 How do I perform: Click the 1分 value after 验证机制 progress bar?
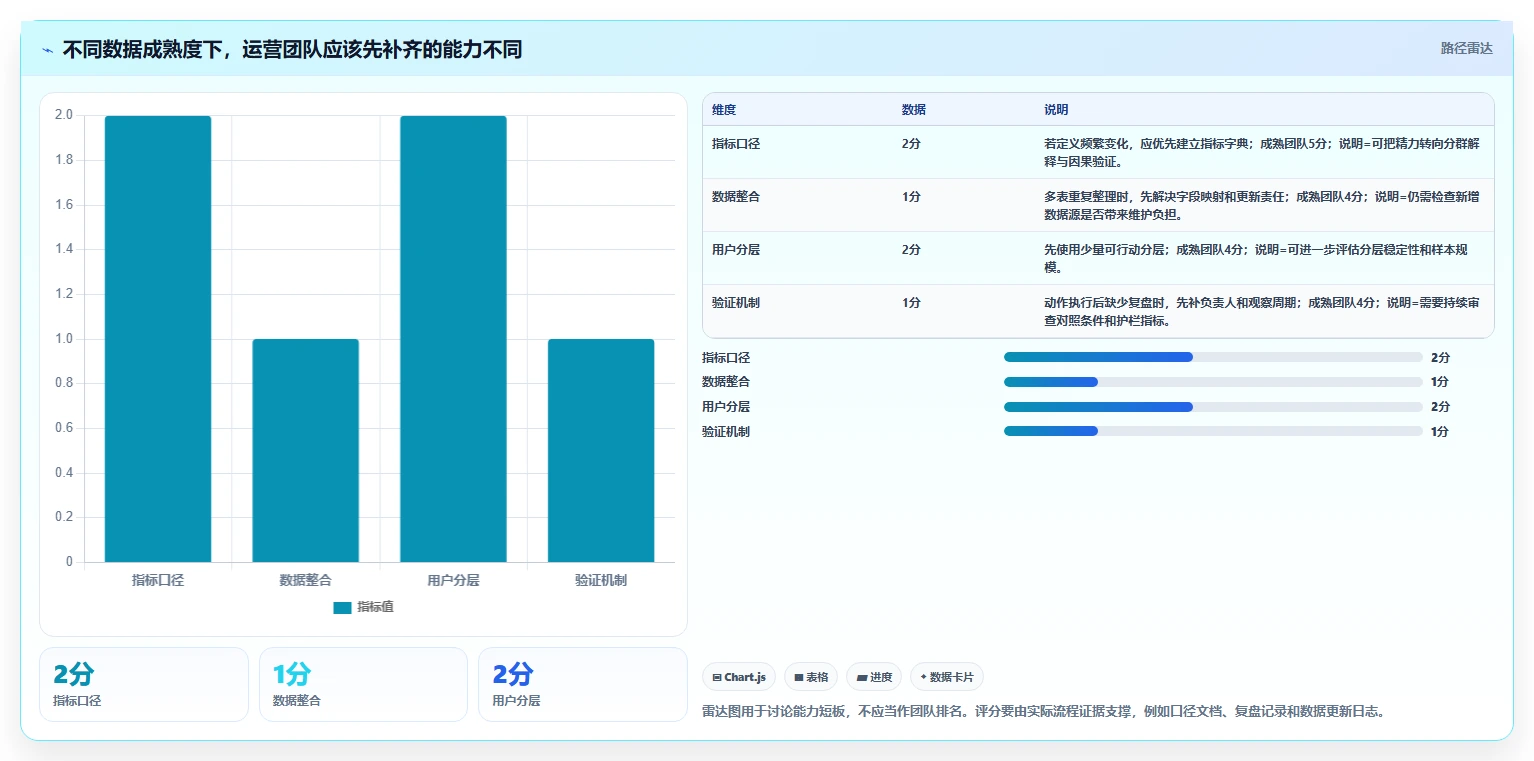pos(1440,432)
